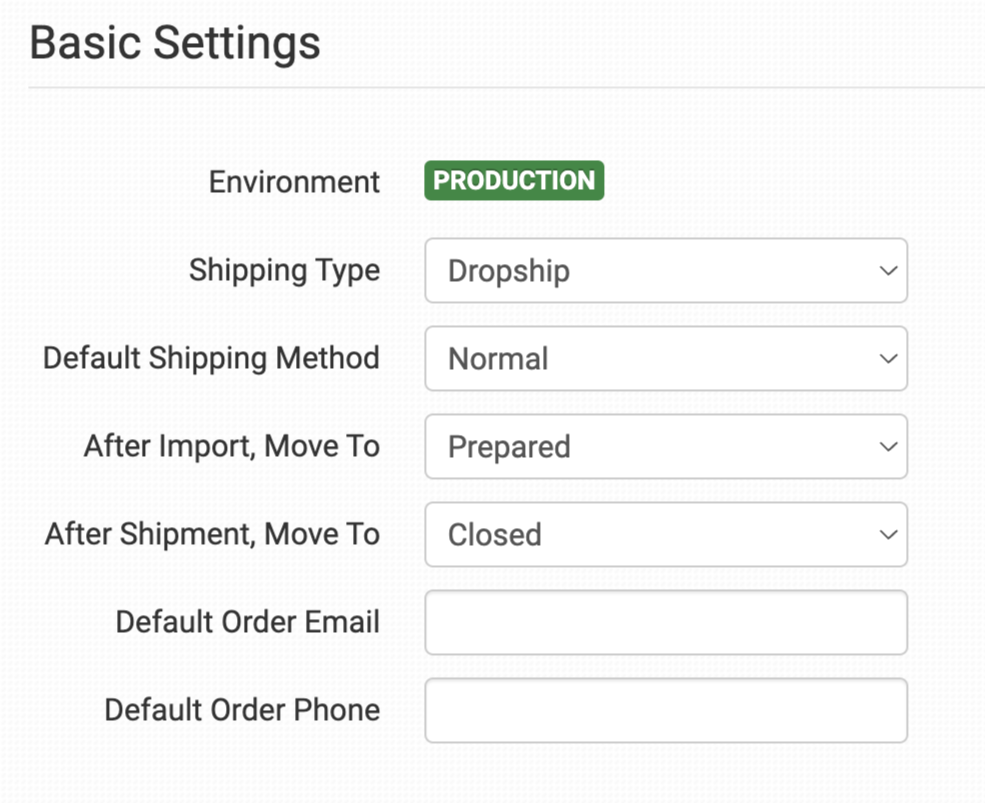985x803 pixels.
Task: Click the chevron arrow beside Closed
Action: pyautogui.click(x=887, y=535)
